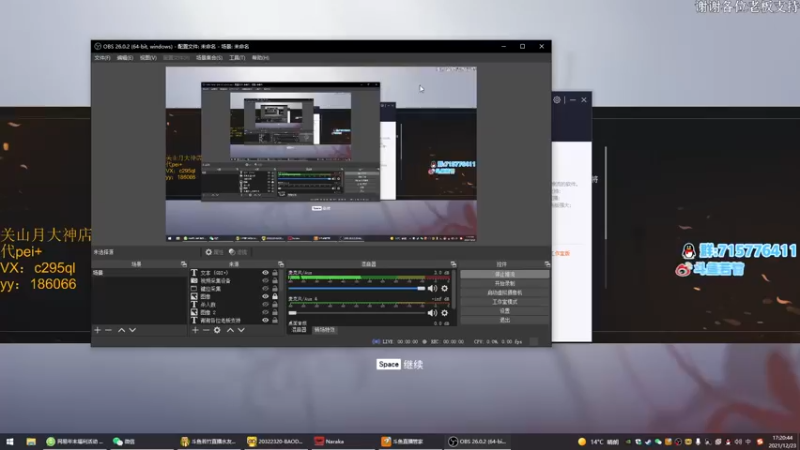
Task: Add a new source with the Sources plus icon
Action: [195, 330]
